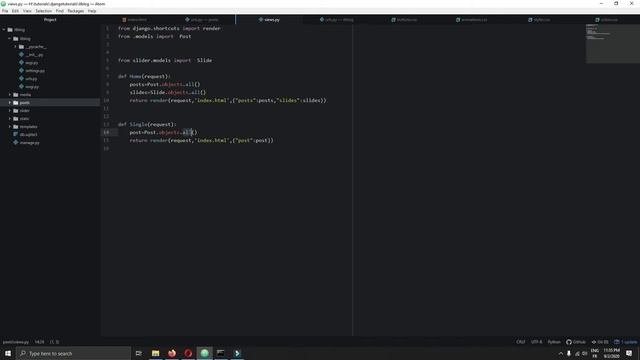Place cursor on 'def Single(request):' line
The width and height of the screenshot is (640, 360).
point(147,124)
